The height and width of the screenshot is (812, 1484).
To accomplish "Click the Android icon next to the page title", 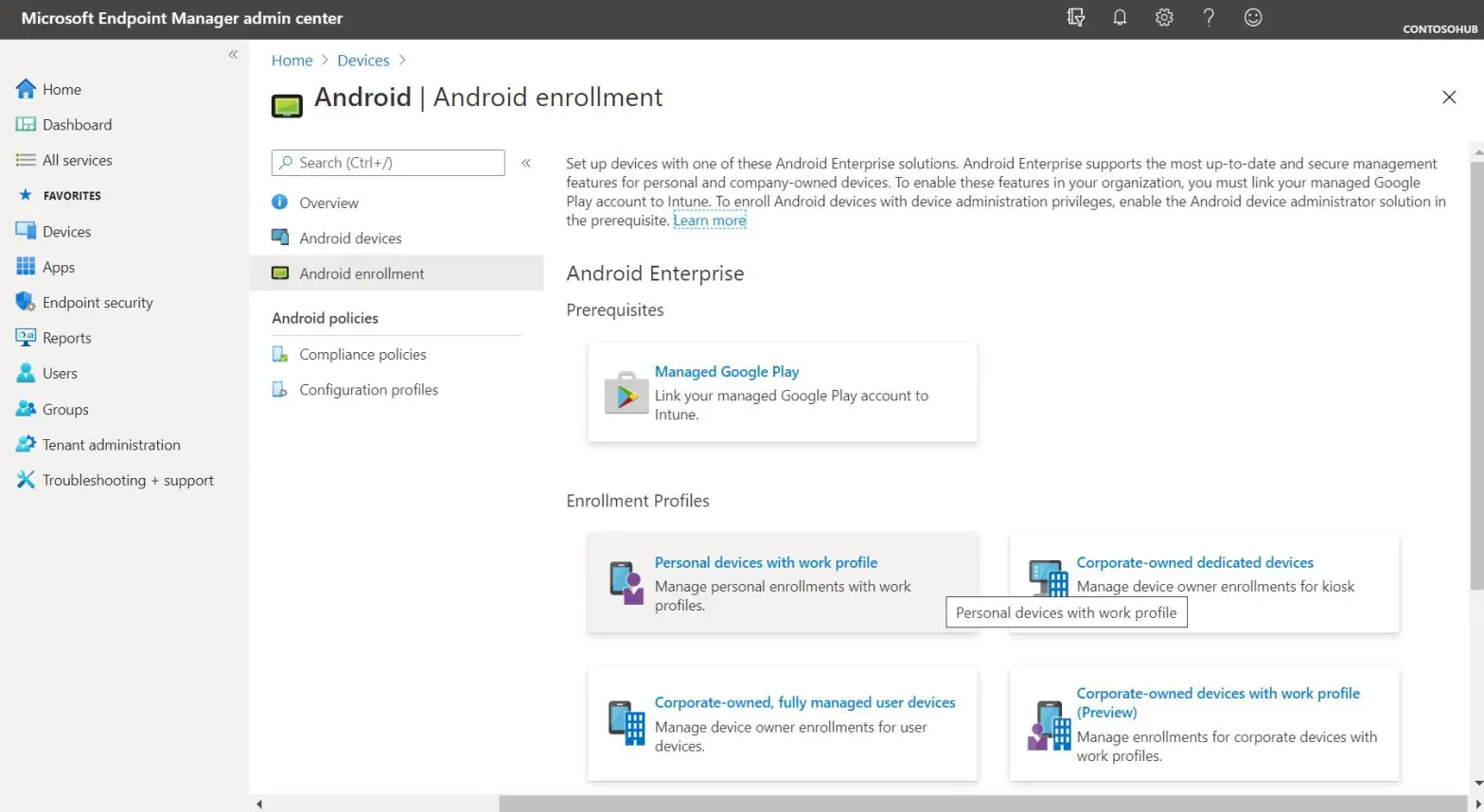I will click(x=287, y=105).
